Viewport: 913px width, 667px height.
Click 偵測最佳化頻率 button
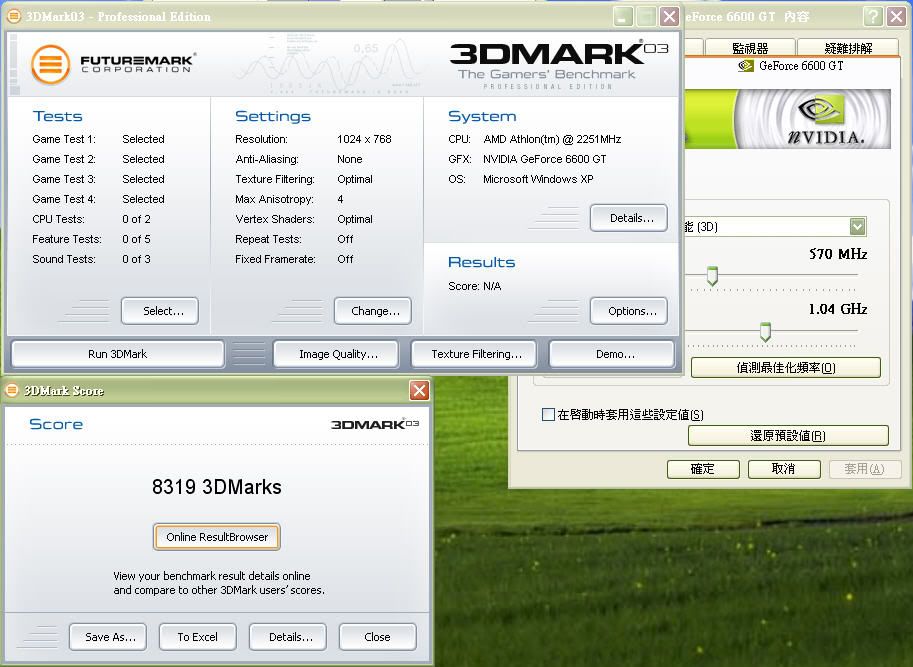coord(785,367)
